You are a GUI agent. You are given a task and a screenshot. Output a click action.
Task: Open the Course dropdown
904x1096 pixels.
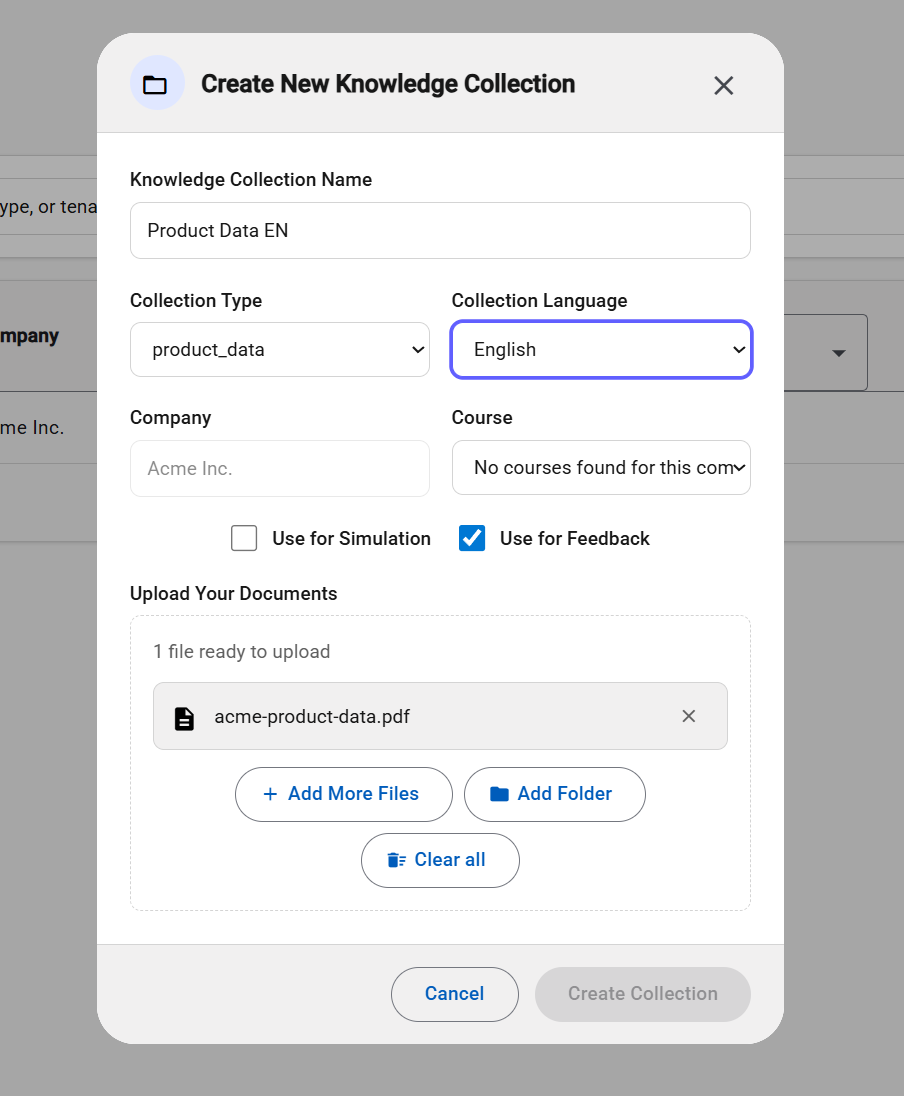click(601, 468)
